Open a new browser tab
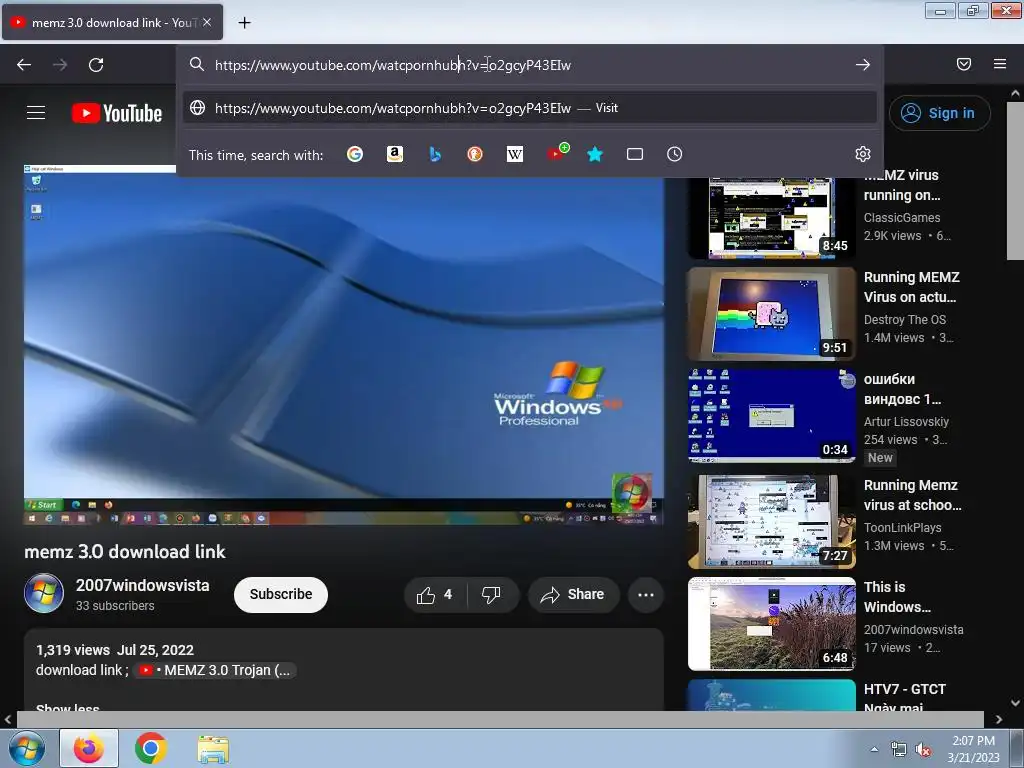 (244, 23)
